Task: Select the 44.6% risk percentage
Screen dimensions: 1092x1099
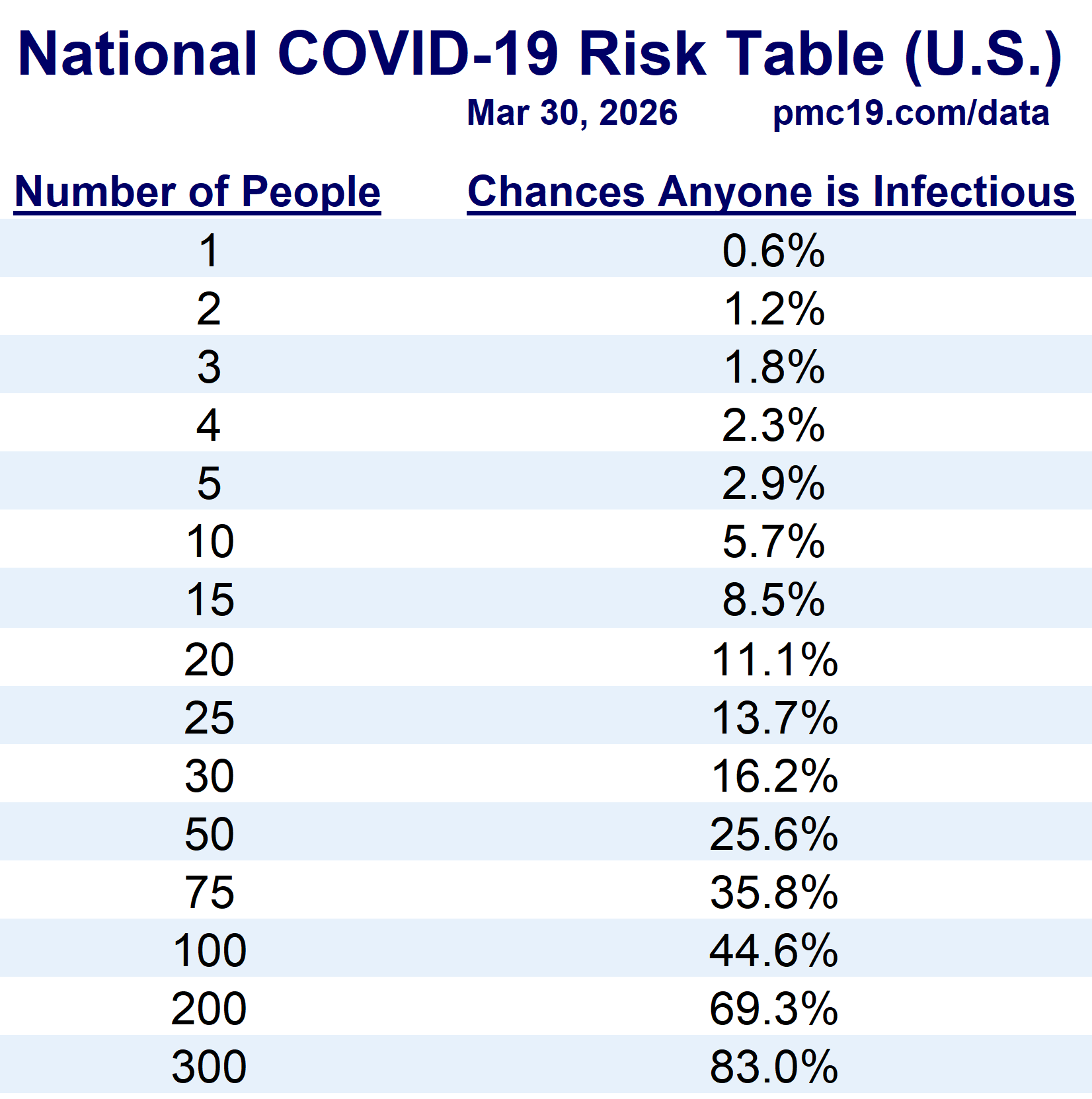Action: (x=773, y=951)
